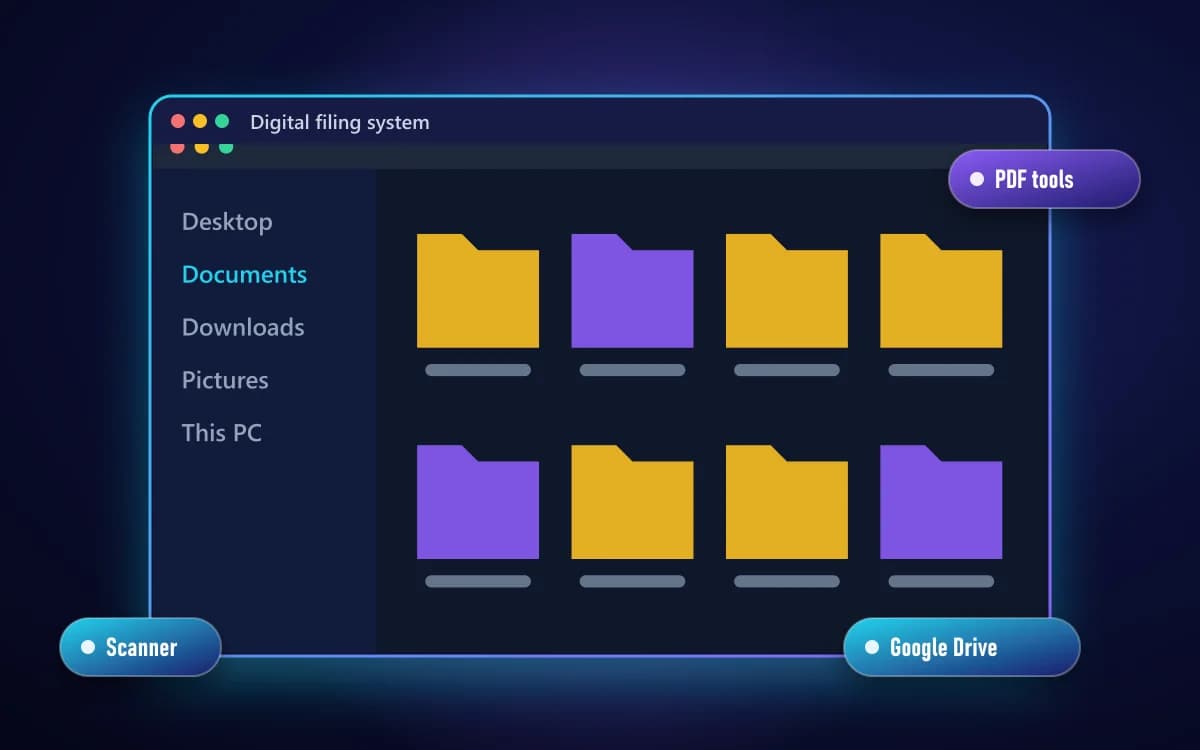This screenshot has height=750, width=1200.
Task: Open the purple folder in the top row
Action: 632,291
